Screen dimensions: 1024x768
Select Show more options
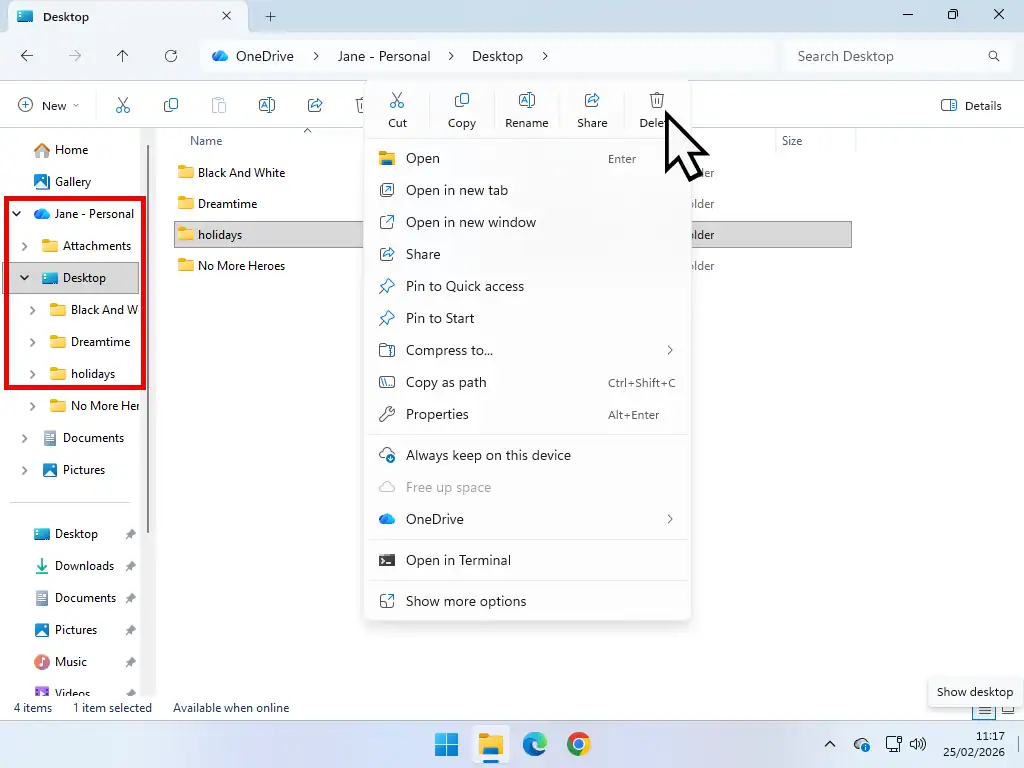[x=466, y=601]
